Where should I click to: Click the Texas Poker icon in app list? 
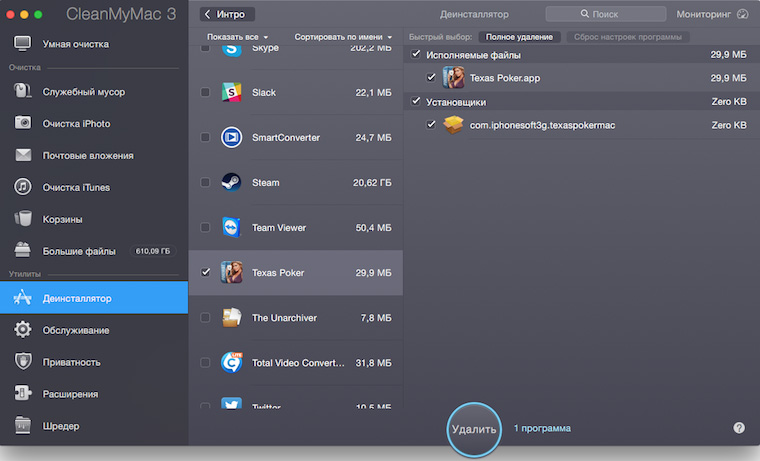tap(232, 272)
